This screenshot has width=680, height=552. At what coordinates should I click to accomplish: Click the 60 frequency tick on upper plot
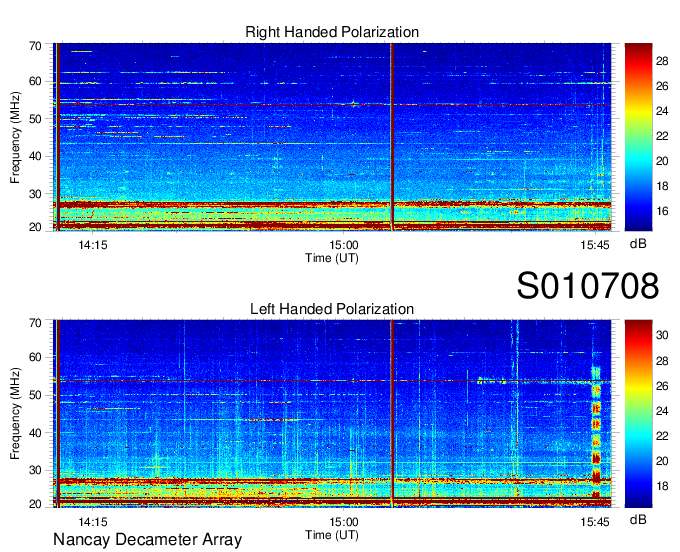pos(36,81)
